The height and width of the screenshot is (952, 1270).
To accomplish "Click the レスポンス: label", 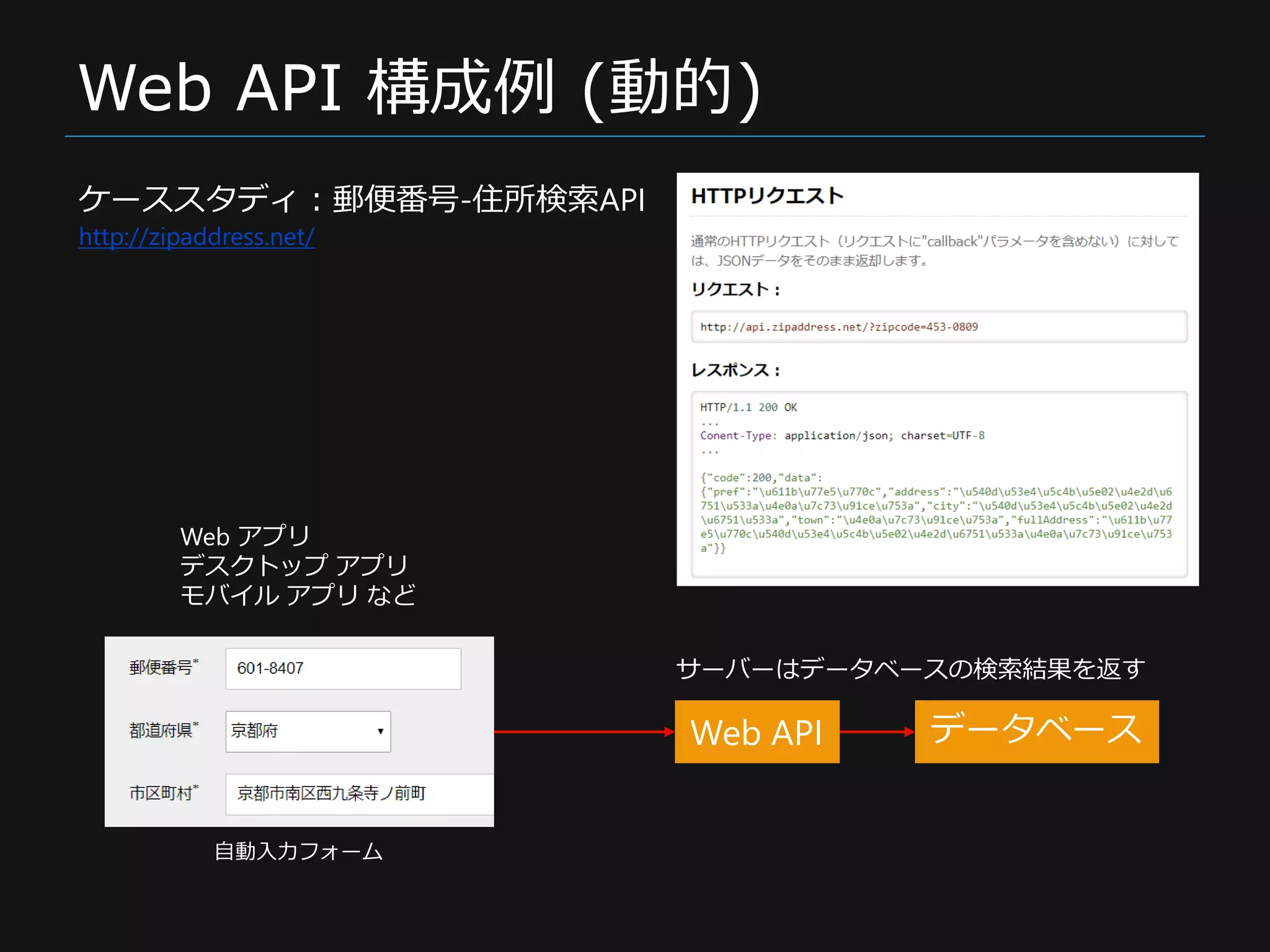I will tap(735, 370).
